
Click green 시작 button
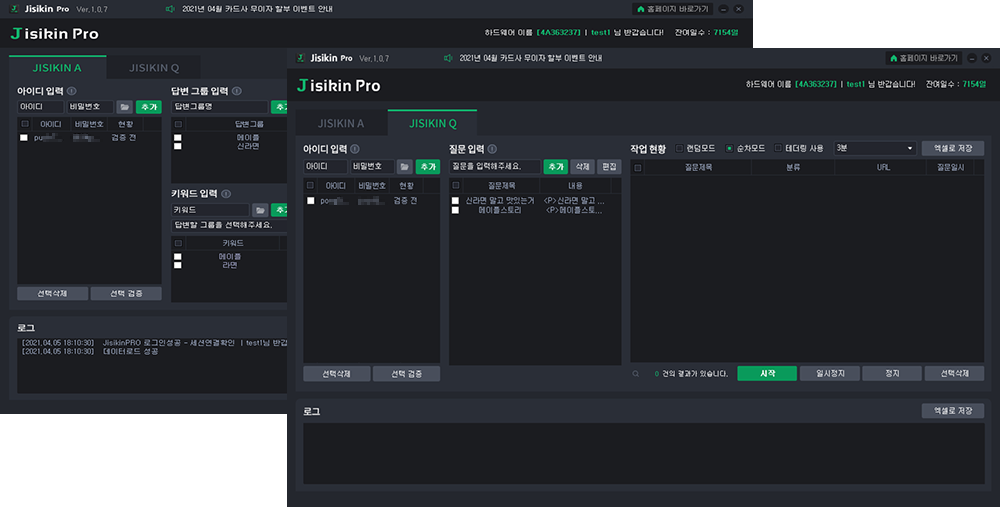(767, 374)
